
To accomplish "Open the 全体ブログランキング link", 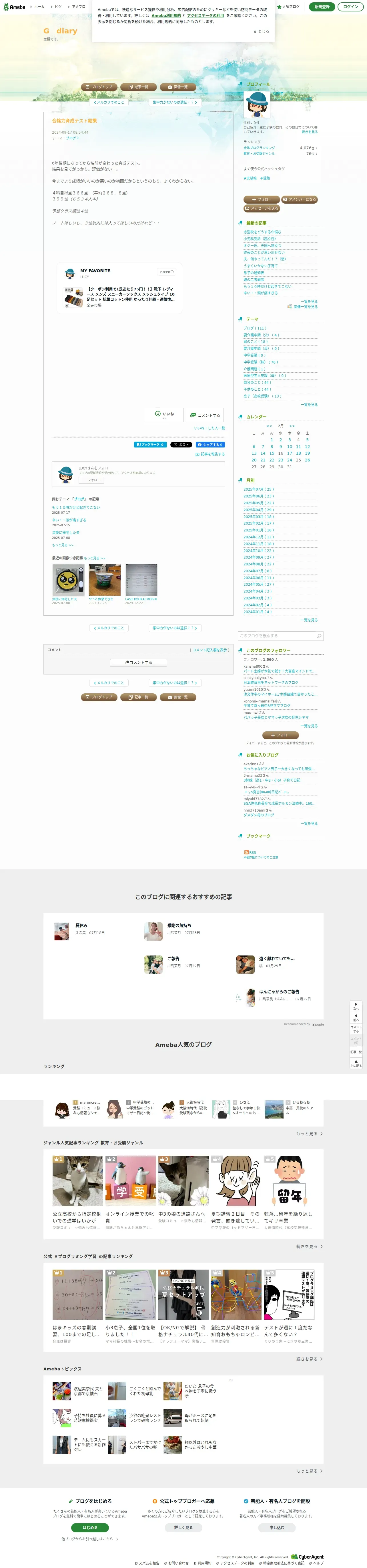I will pos(259,148).
